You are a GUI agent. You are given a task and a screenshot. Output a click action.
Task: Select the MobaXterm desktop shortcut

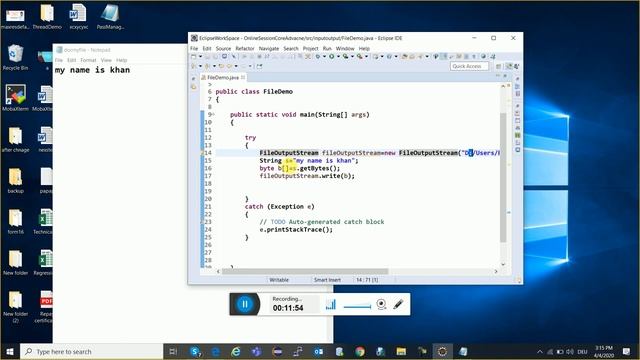(x=16, y=98)
